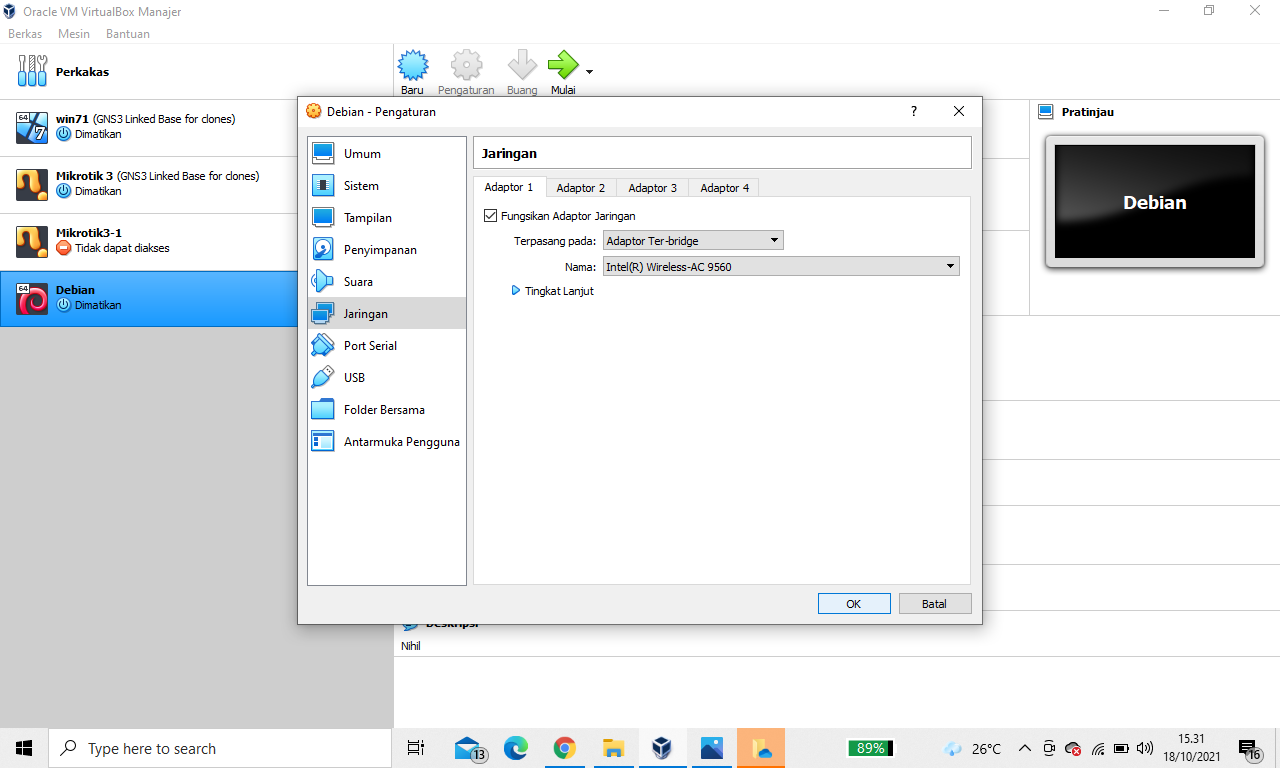Open the Bantuan menu

pos(128,33)
